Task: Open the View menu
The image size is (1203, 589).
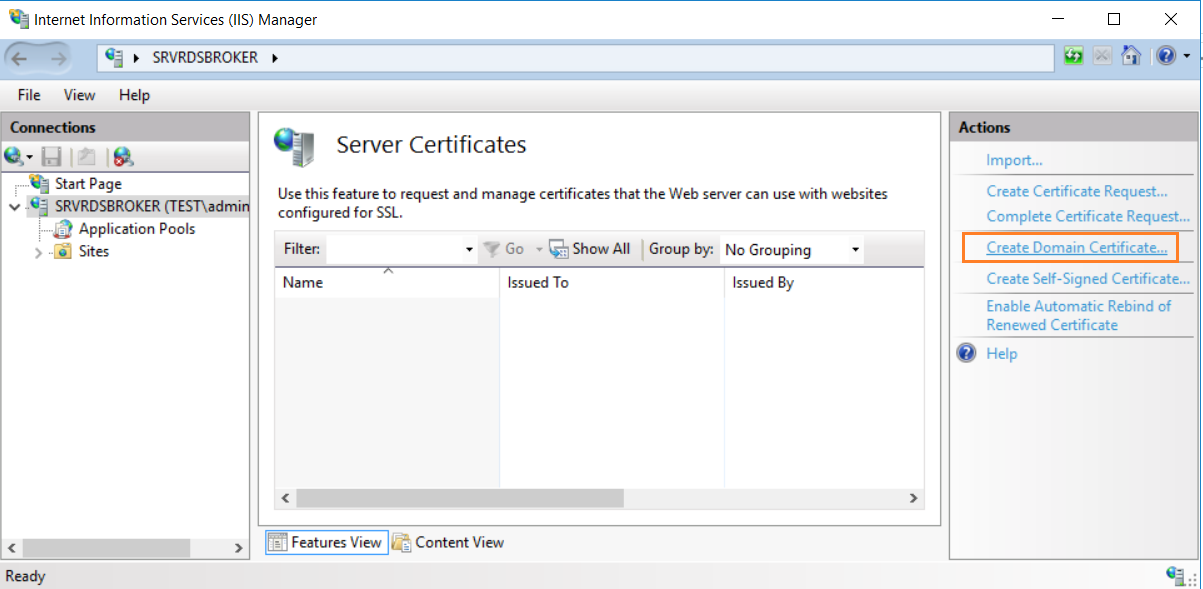Action: point(80,95)
